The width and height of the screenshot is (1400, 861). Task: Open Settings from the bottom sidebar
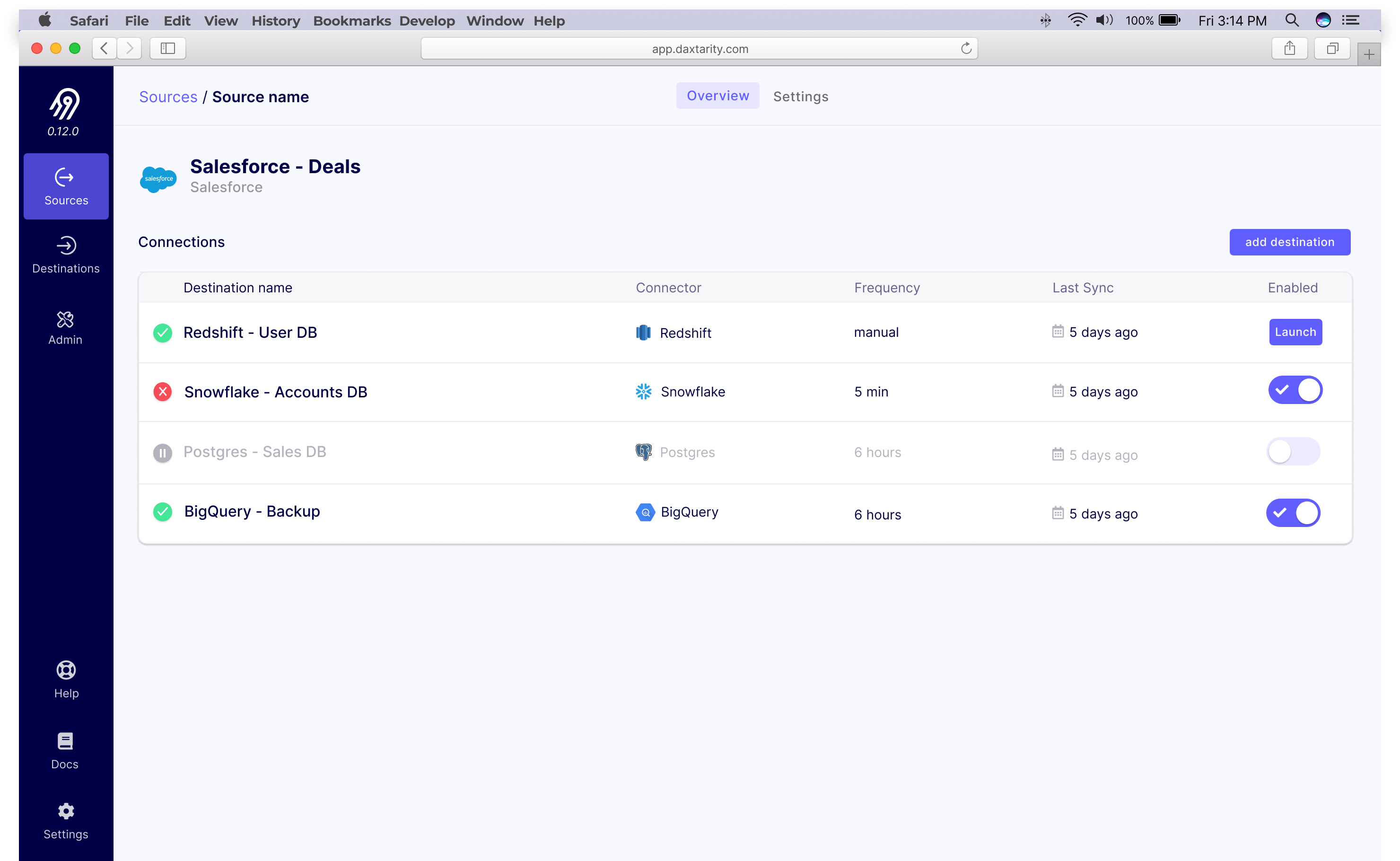click(65, 821)
